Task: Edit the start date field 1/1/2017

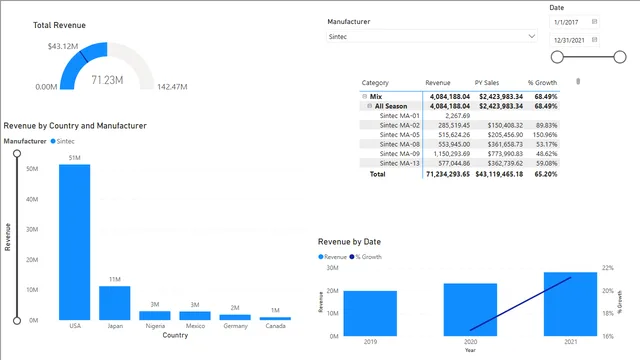Action: tap(574, 22)
